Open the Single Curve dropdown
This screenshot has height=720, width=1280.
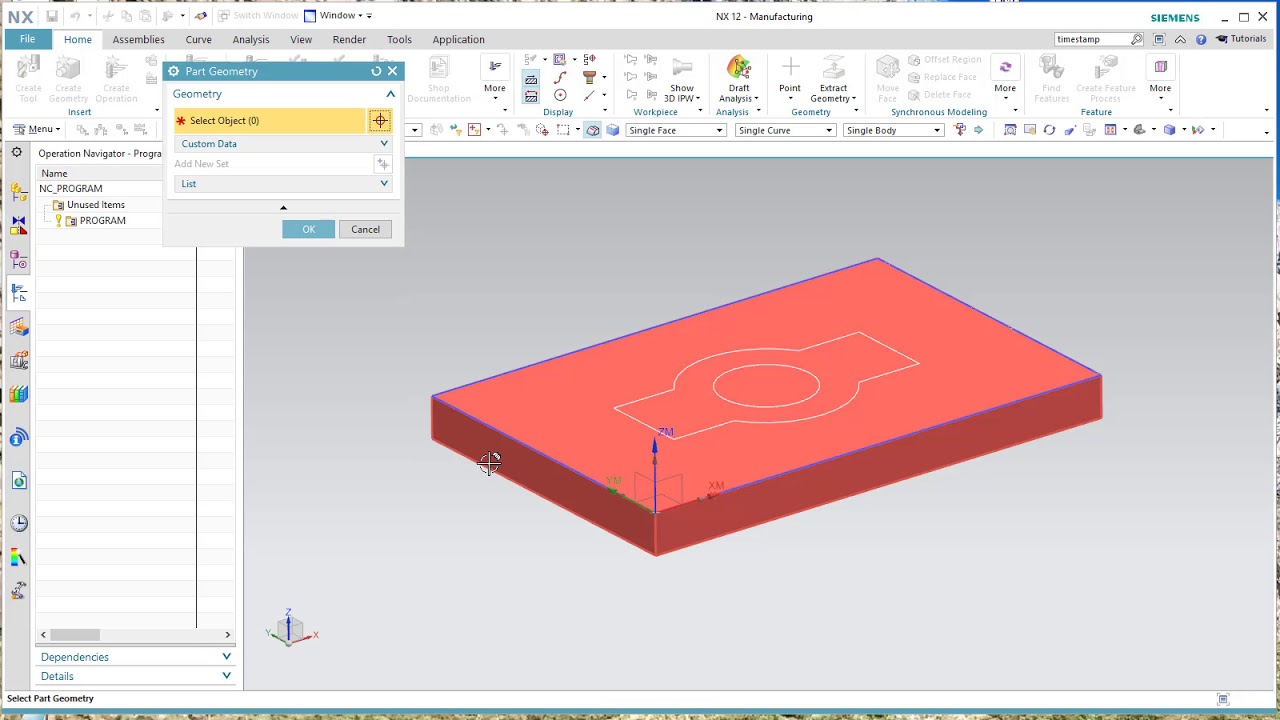(x=784, y=130)
